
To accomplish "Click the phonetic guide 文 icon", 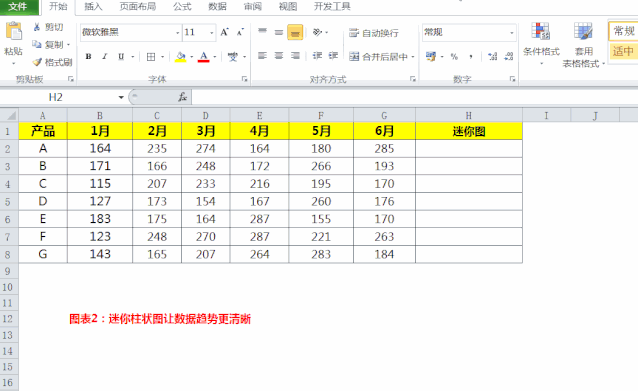I will (x=233, y=57).
